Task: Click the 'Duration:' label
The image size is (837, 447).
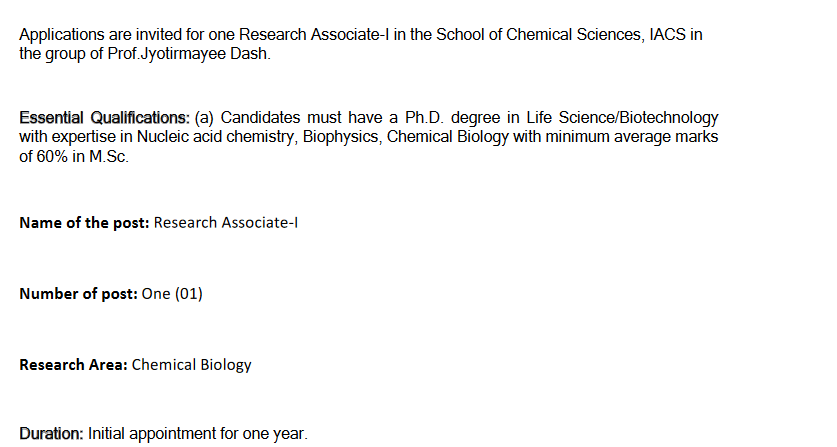Action: point(51,433)
